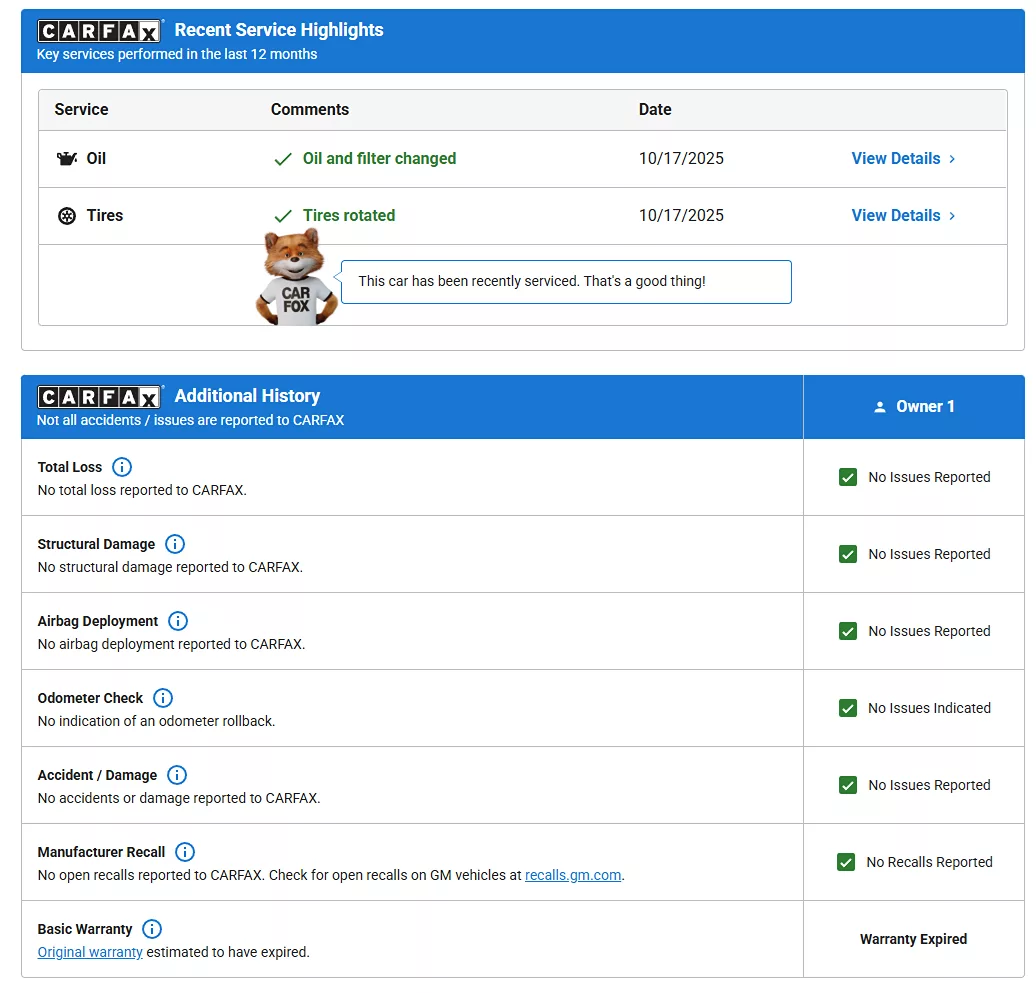Screen dimensions: 1036x993
Task: Click the Accident / Damage info icon
Action: point(177,775)
